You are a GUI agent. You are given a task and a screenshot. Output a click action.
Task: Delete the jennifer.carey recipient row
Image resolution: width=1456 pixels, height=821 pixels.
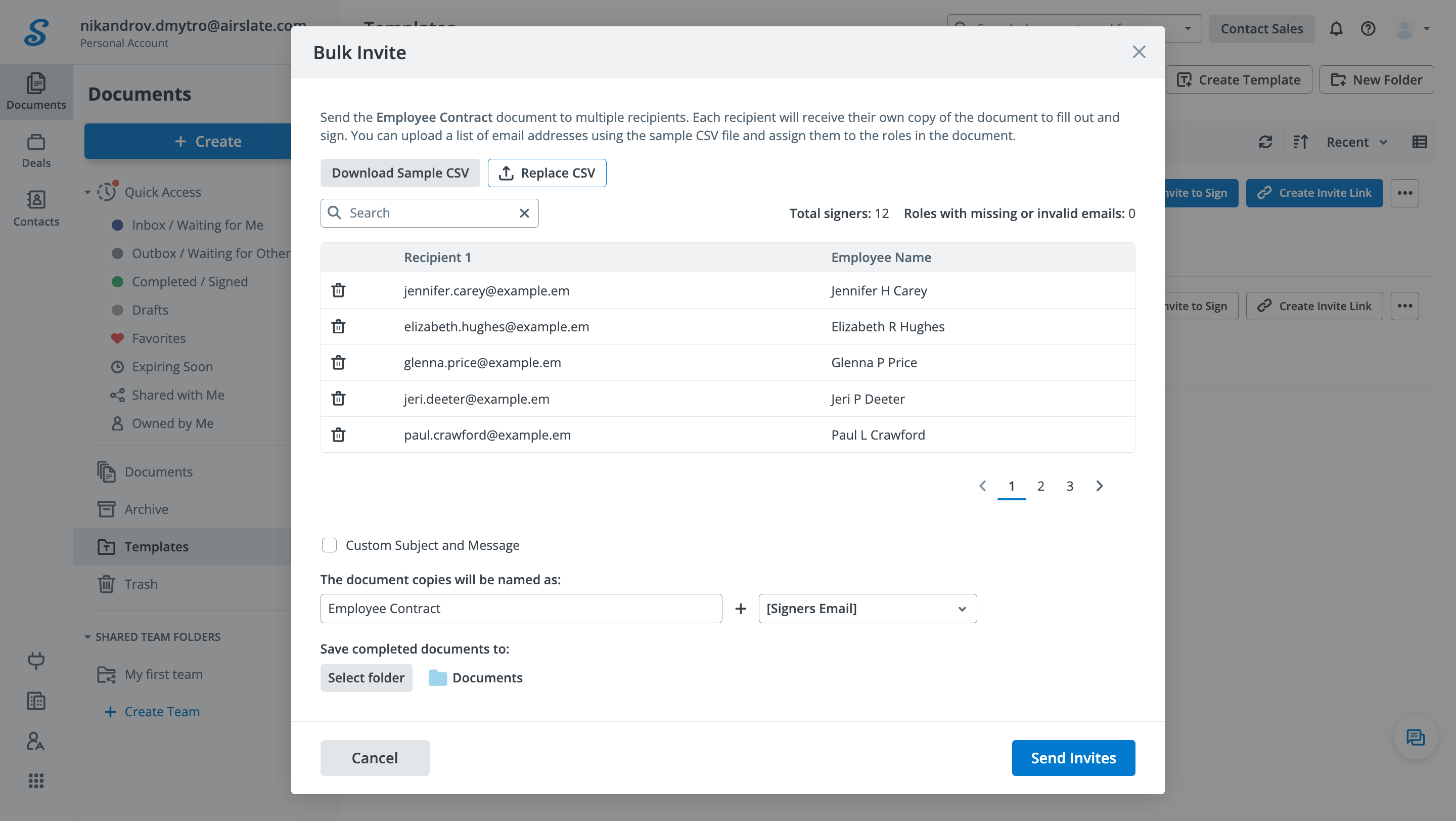338,290
